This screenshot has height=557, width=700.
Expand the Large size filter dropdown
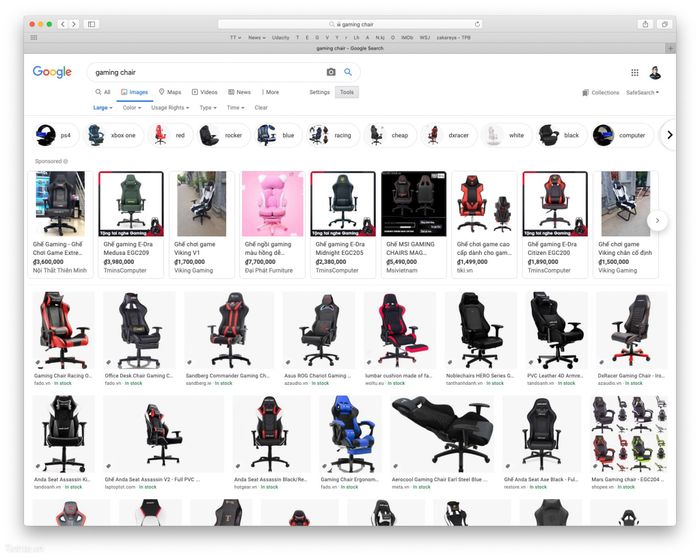pos(102,107)
